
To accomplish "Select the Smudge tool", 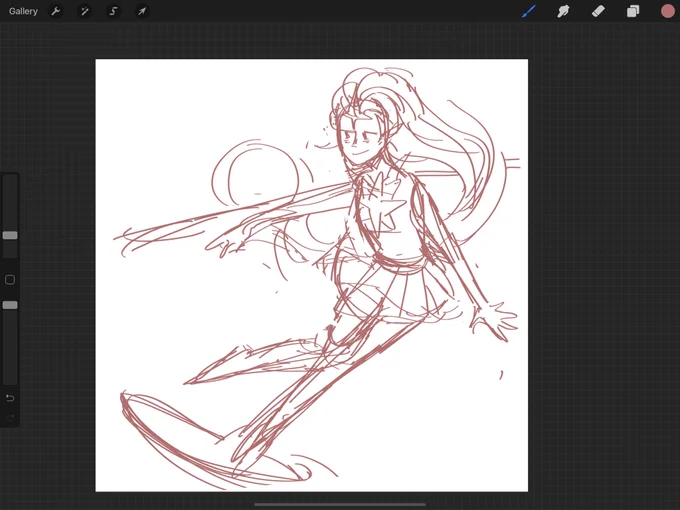I will (x=563, y=11).
